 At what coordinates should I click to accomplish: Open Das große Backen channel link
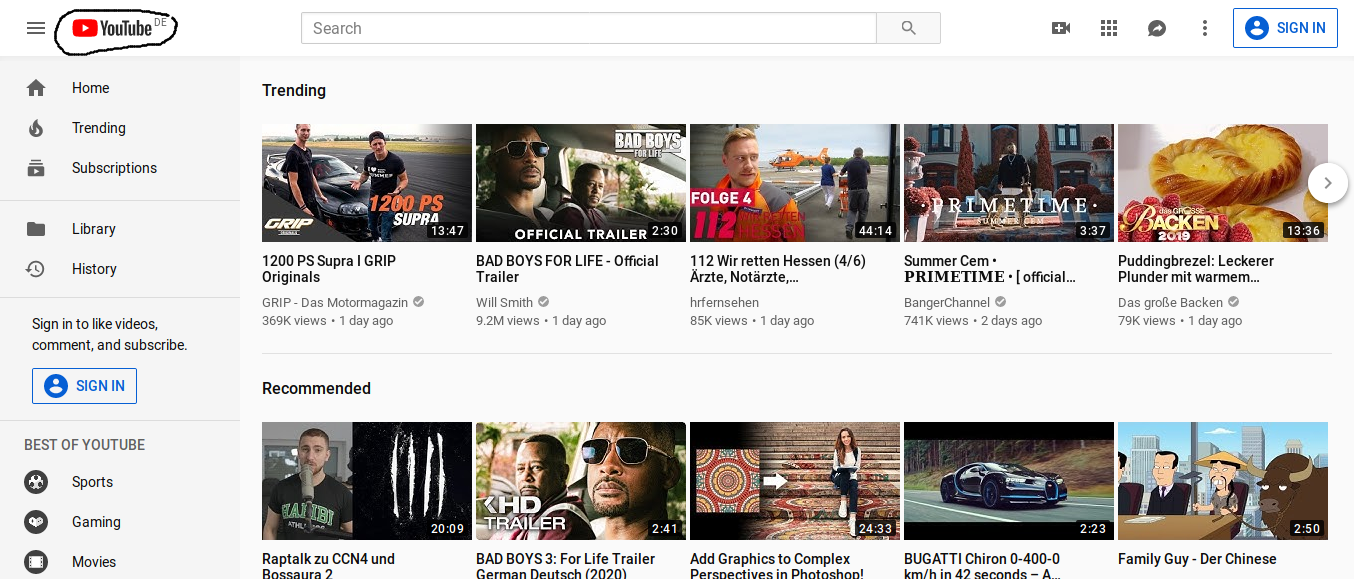tap(1170, 302)
